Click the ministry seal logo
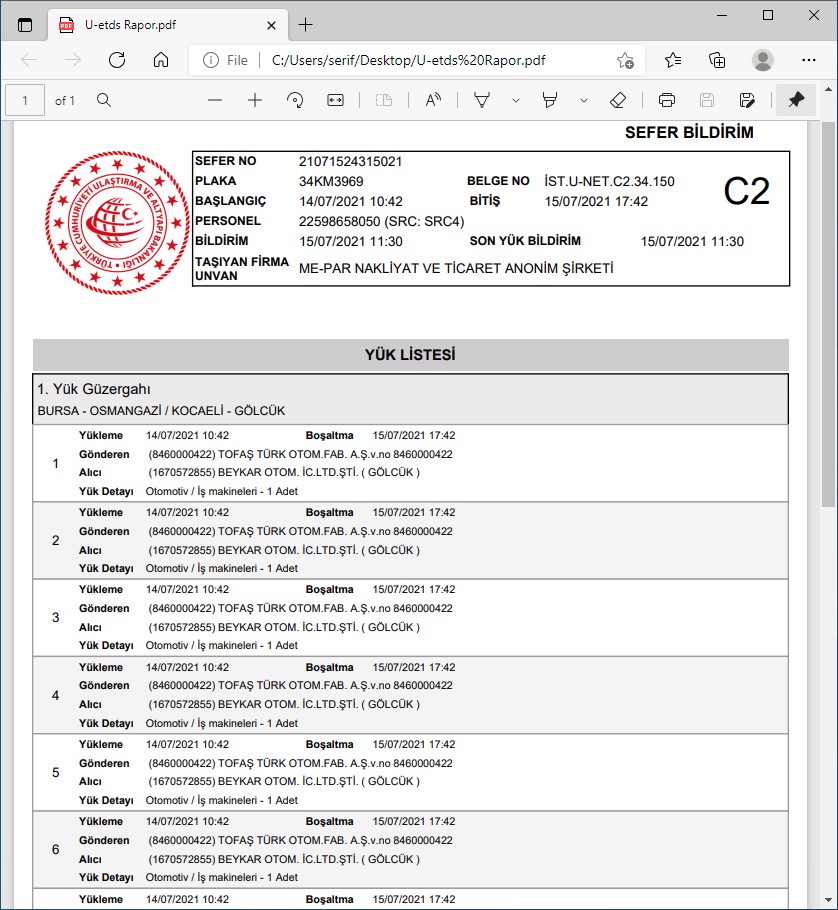The height and width of the screenshot is (910, 838). pyautogui.click(x=118, y=222)
